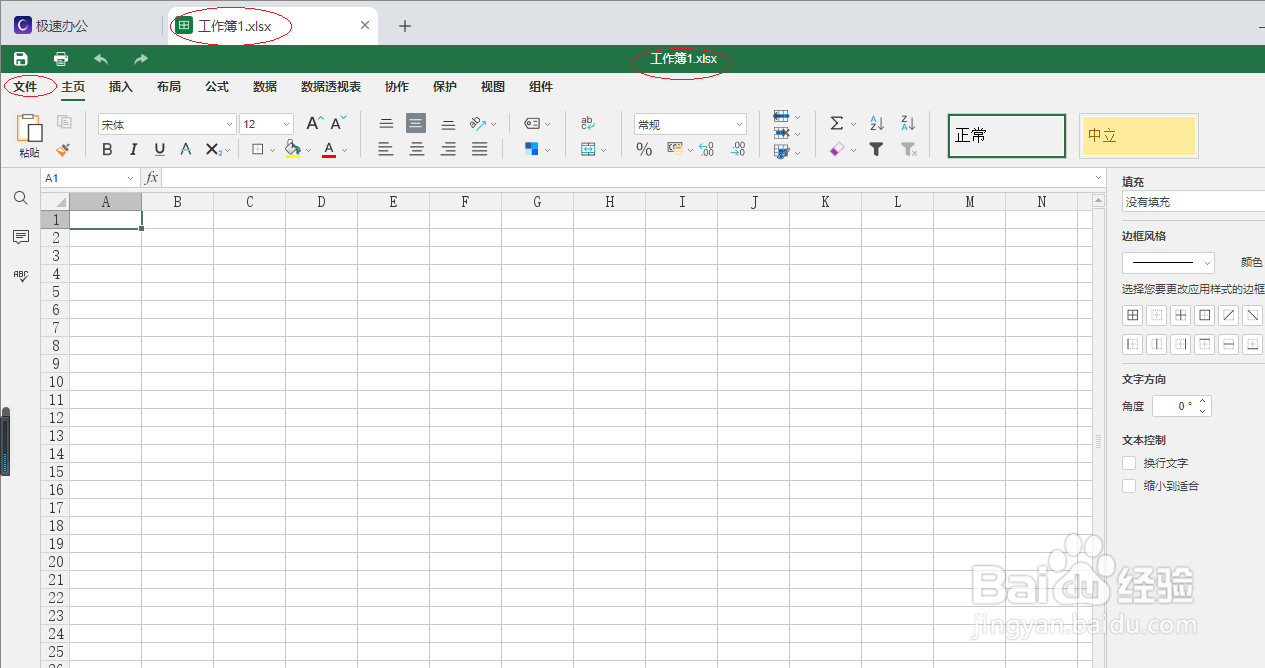
Task: Open the 宋体 font family dropdown
Action: [228, 123]
